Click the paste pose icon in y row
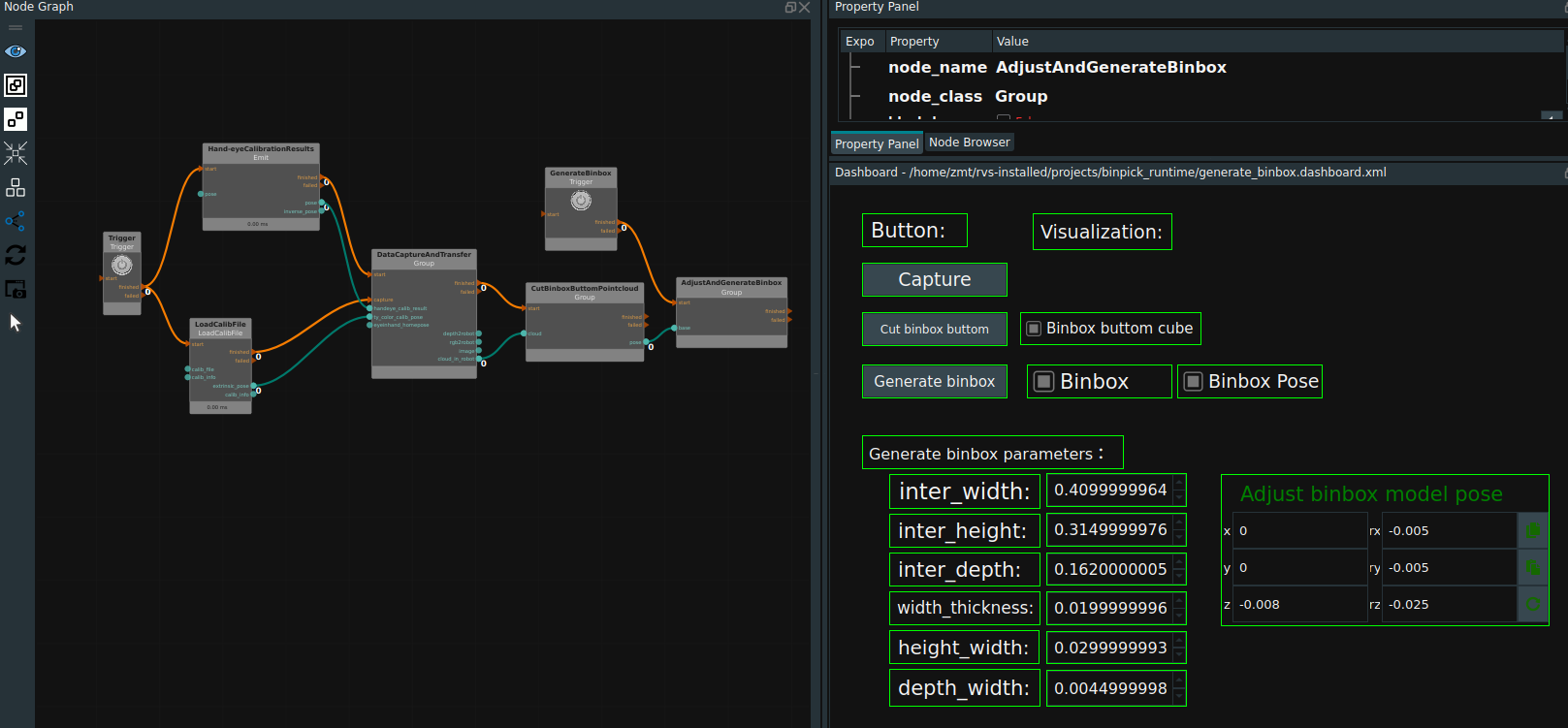The image size is (1568, 728). coord(1532,567)
